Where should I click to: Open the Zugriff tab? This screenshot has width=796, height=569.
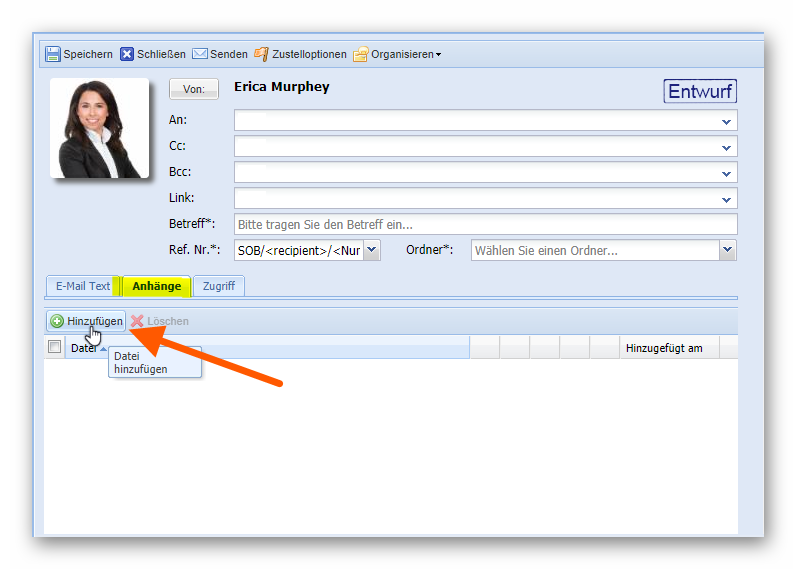click(x=218, y=286)
